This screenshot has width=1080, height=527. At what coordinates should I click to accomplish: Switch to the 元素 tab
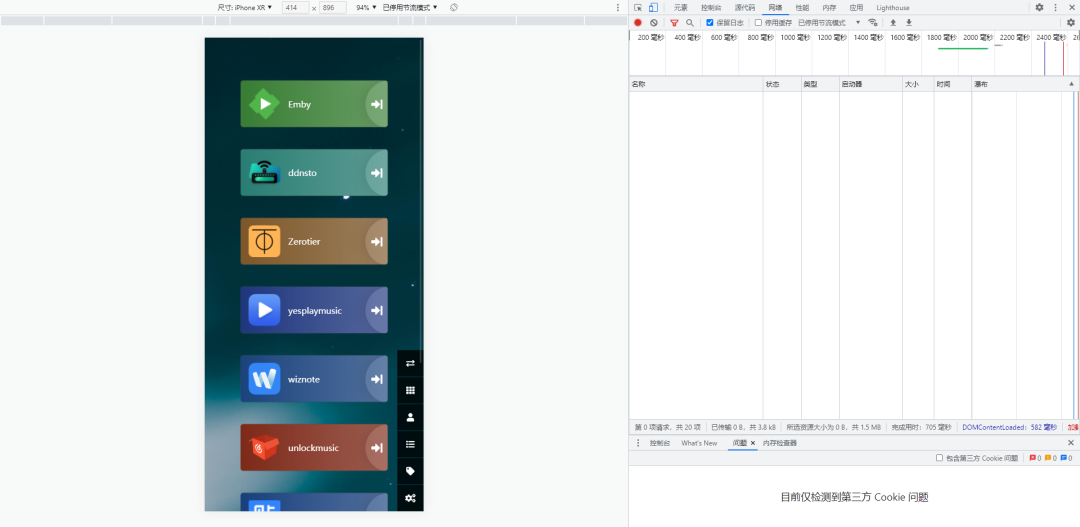coord(681,8)
